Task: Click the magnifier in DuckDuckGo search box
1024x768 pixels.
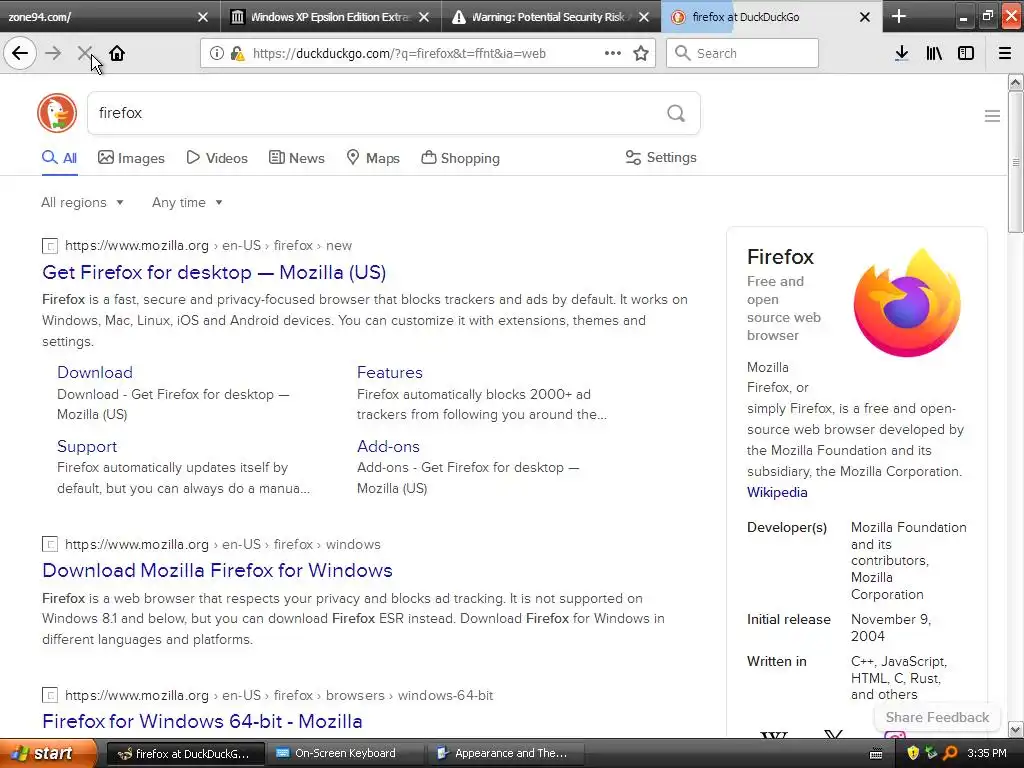Action: 676,113
